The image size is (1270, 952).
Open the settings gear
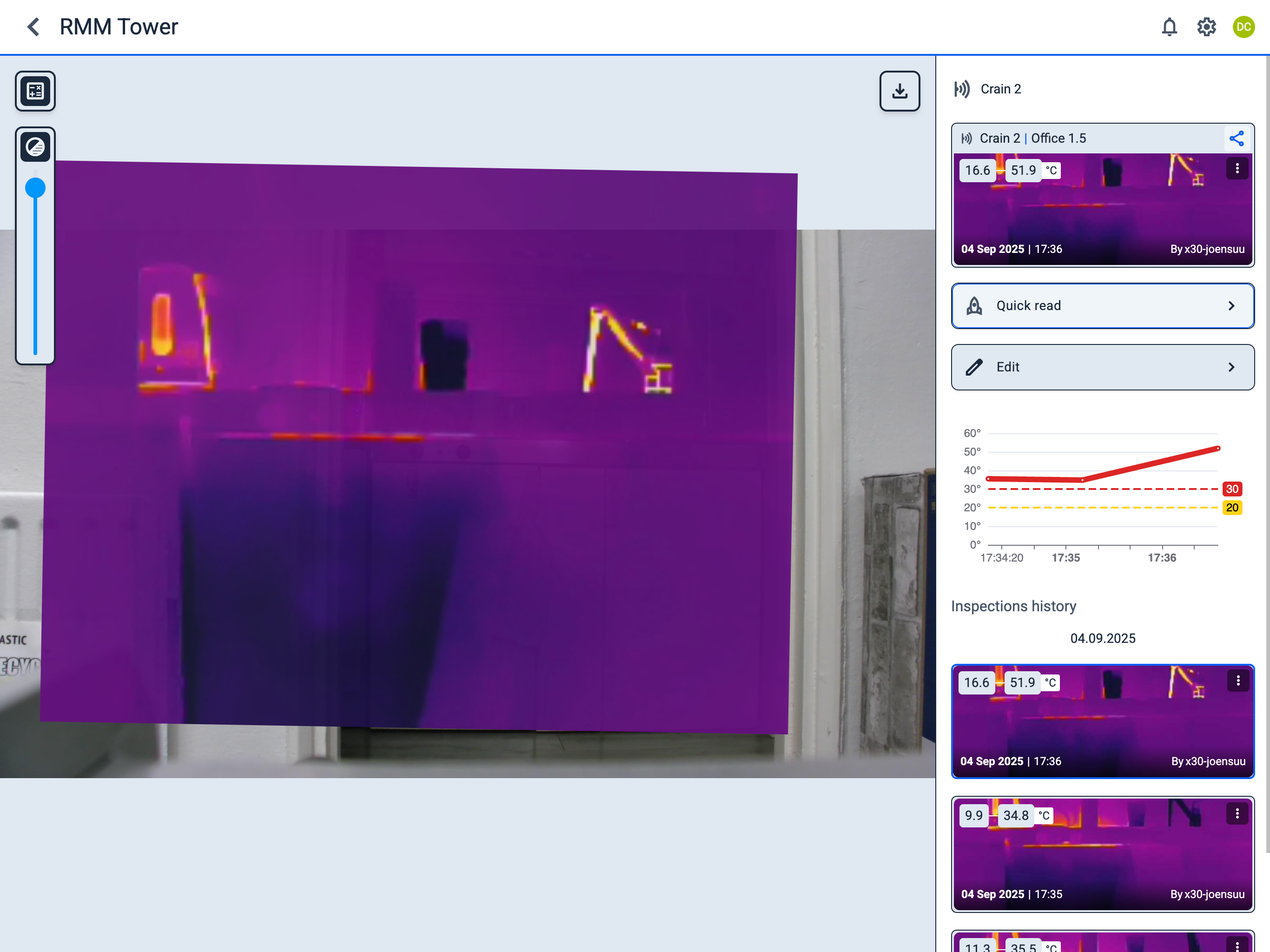(x=1206, y=26)
